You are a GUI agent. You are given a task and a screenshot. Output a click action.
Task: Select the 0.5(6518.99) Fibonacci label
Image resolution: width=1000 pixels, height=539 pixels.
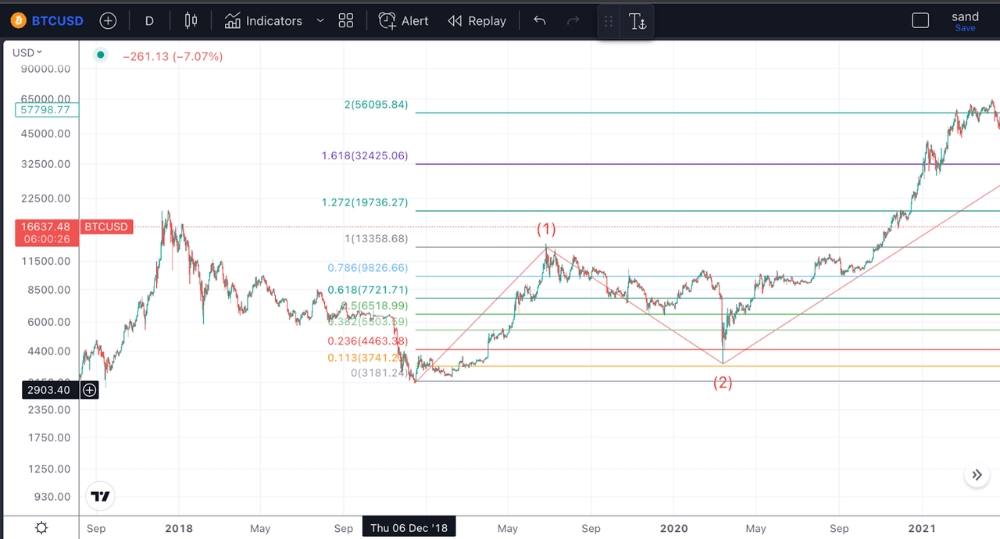[x=374, y=306]
